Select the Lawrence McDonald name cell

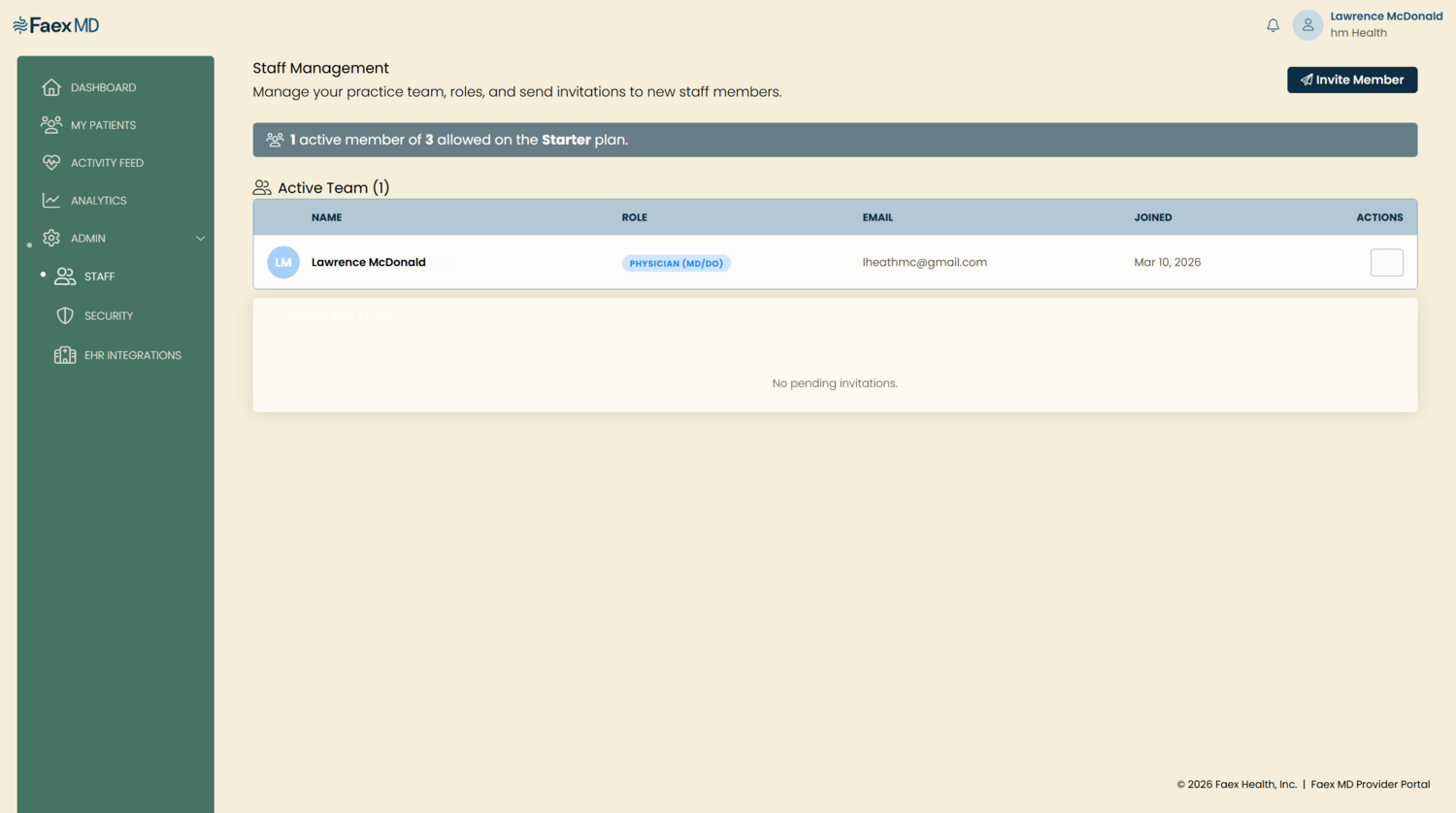click(369, 262)
